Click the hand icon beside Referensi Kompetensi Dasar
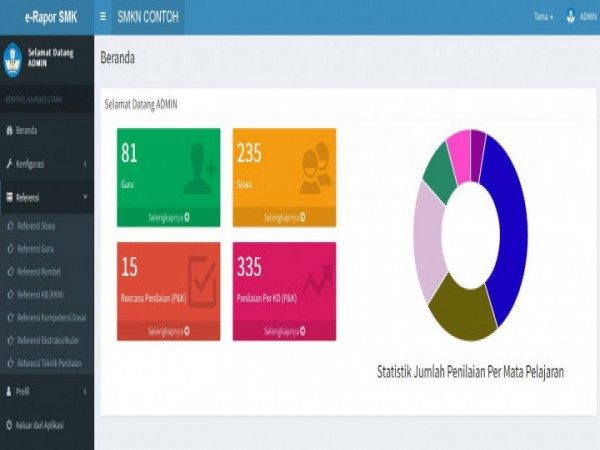 (11, 318)
